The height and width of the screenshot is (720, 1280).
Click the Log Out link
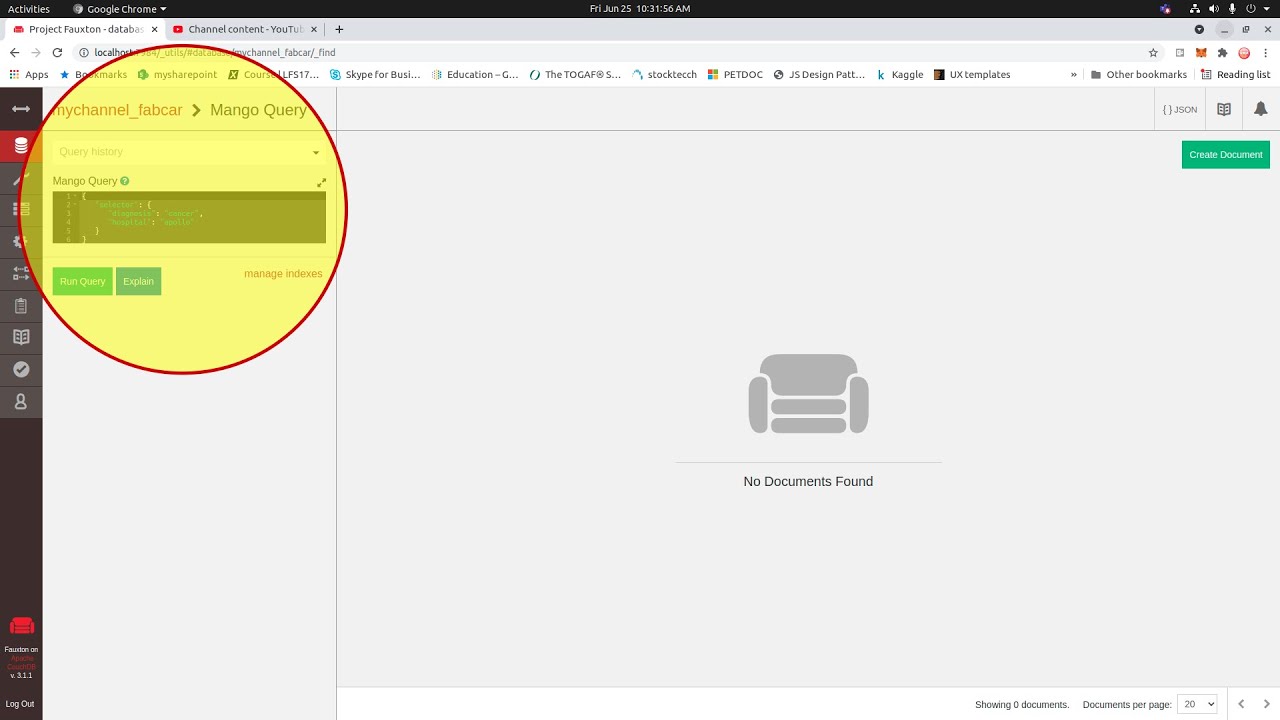point(20,704)
